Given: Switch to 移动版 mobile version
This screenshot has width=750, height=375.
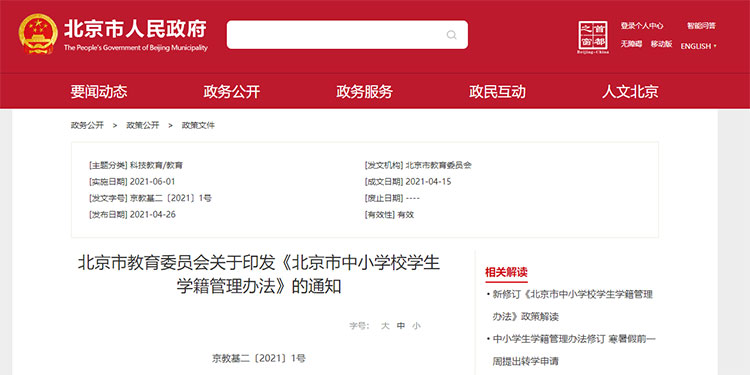Looking at the screenshot, I should (661, 44).
